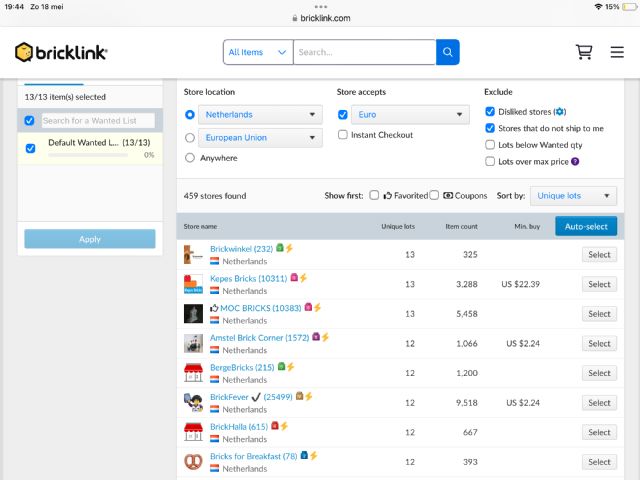Enable the Instant Checkout checkbox
The image size is (640, 480).
click(343, 135)
